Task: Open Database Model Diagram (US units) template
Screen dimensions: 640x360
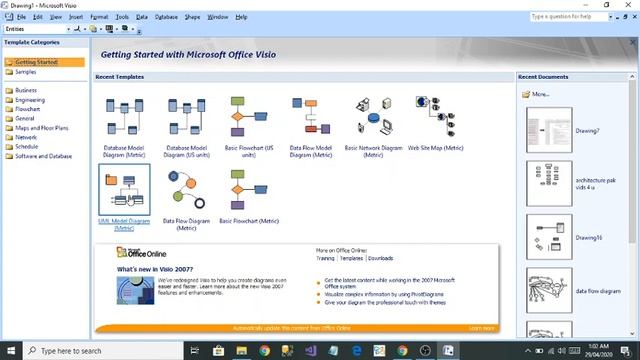Action: (x=187, y=127)
